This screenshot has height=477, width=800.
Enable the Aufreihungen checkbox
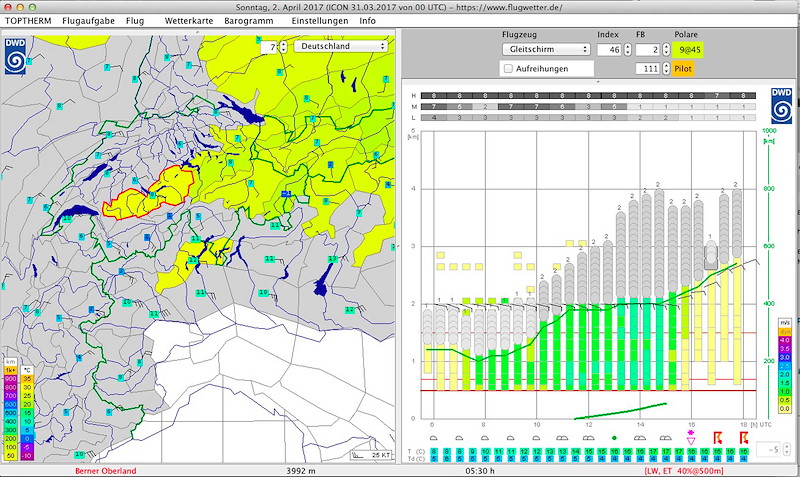509,68
